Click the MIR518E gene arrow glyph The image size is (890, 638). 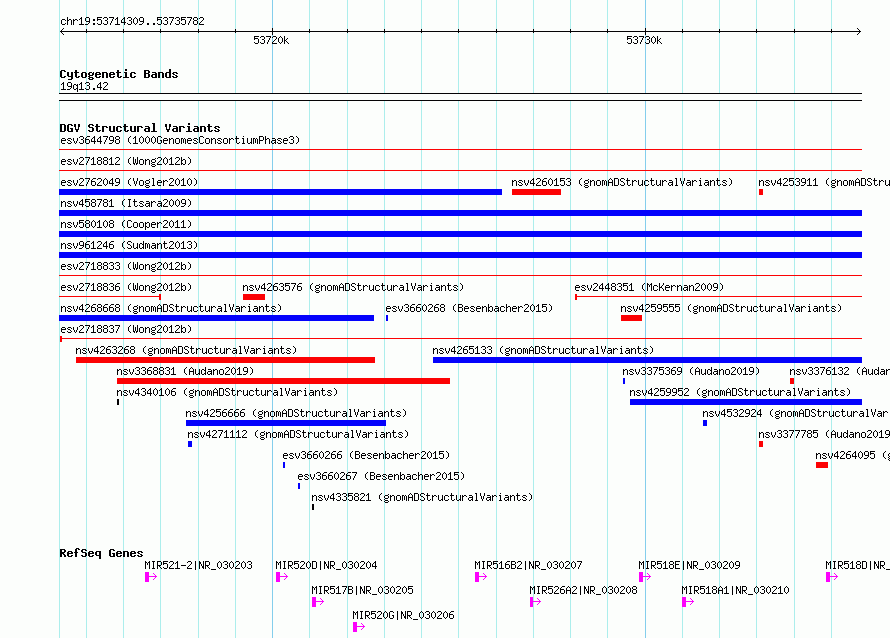tap(644, 577)
